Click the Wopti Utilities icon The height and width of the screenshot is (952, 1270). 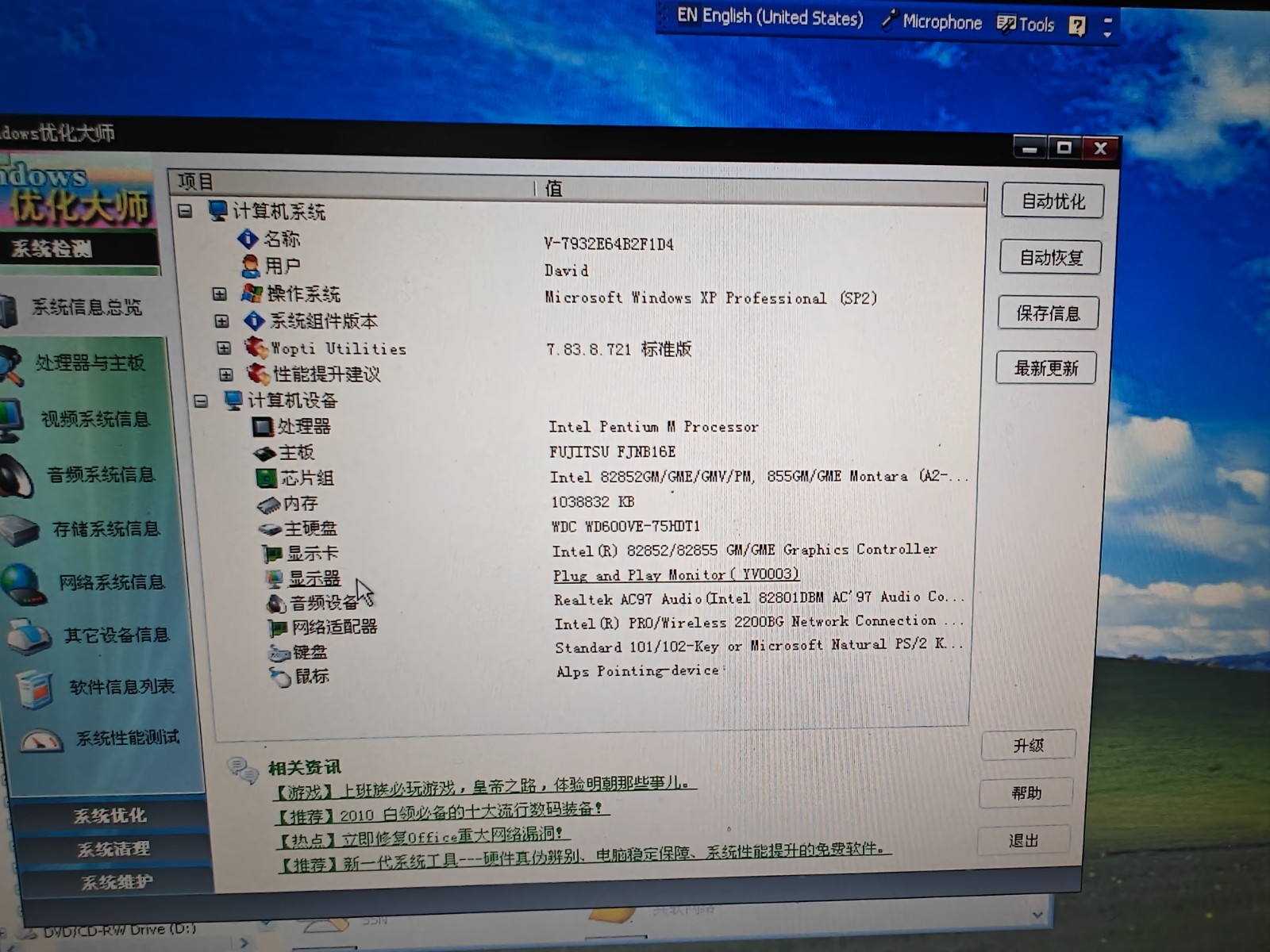click(x=256, y=347)
